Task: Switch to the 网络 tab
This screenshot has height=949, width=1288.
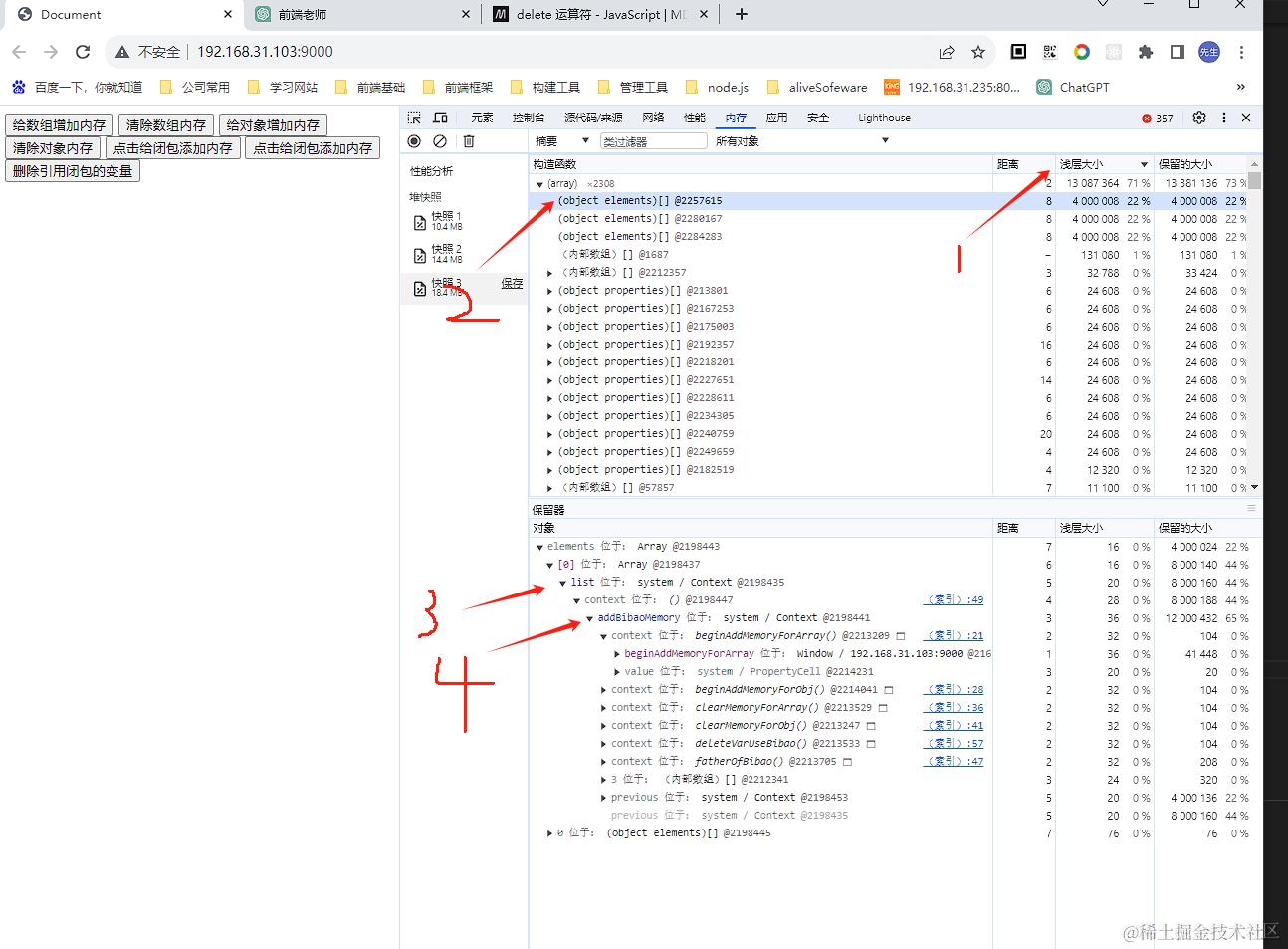Action: [x=653, y=118]
